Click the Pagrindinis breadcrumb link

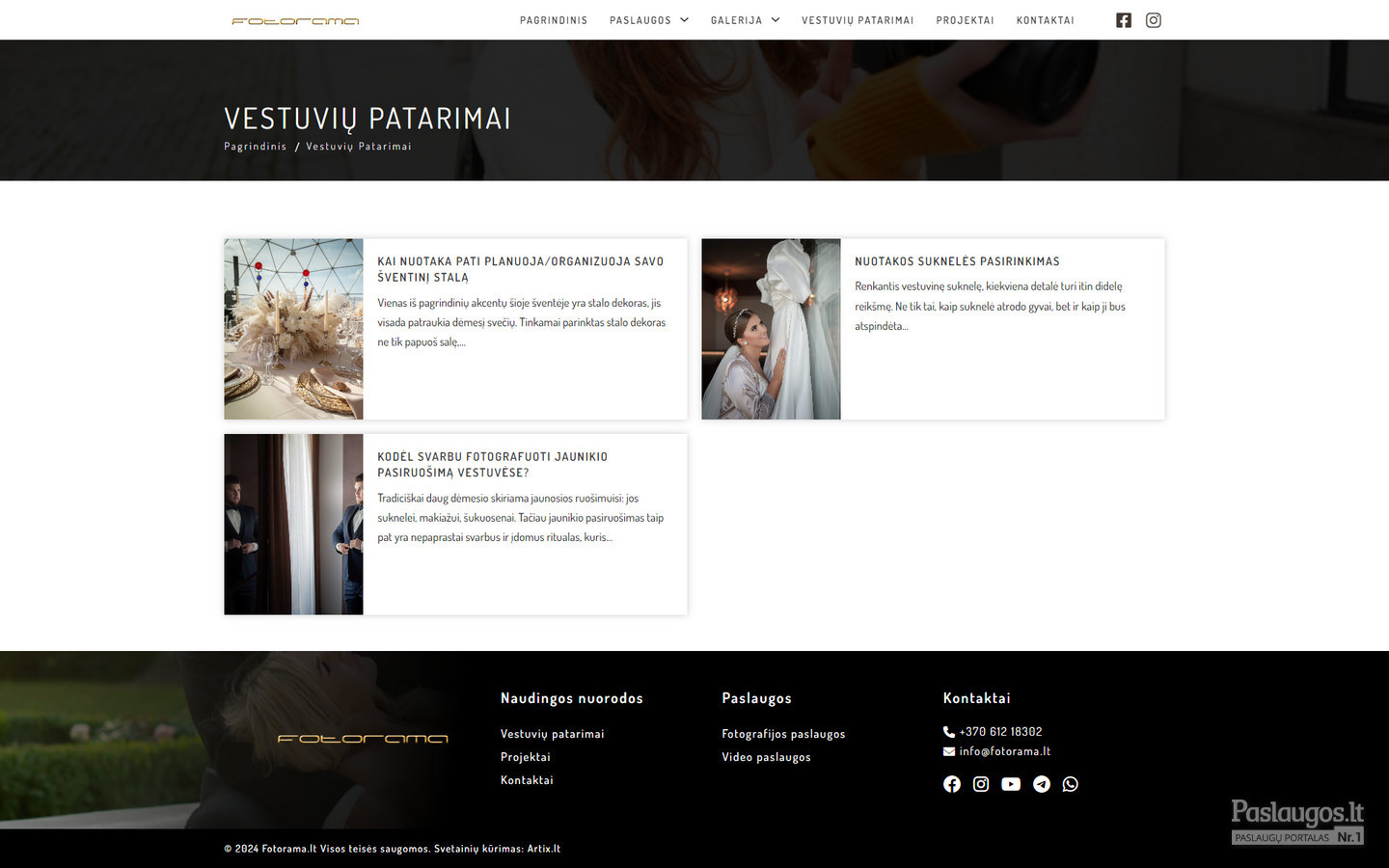(x=256, y=147)
